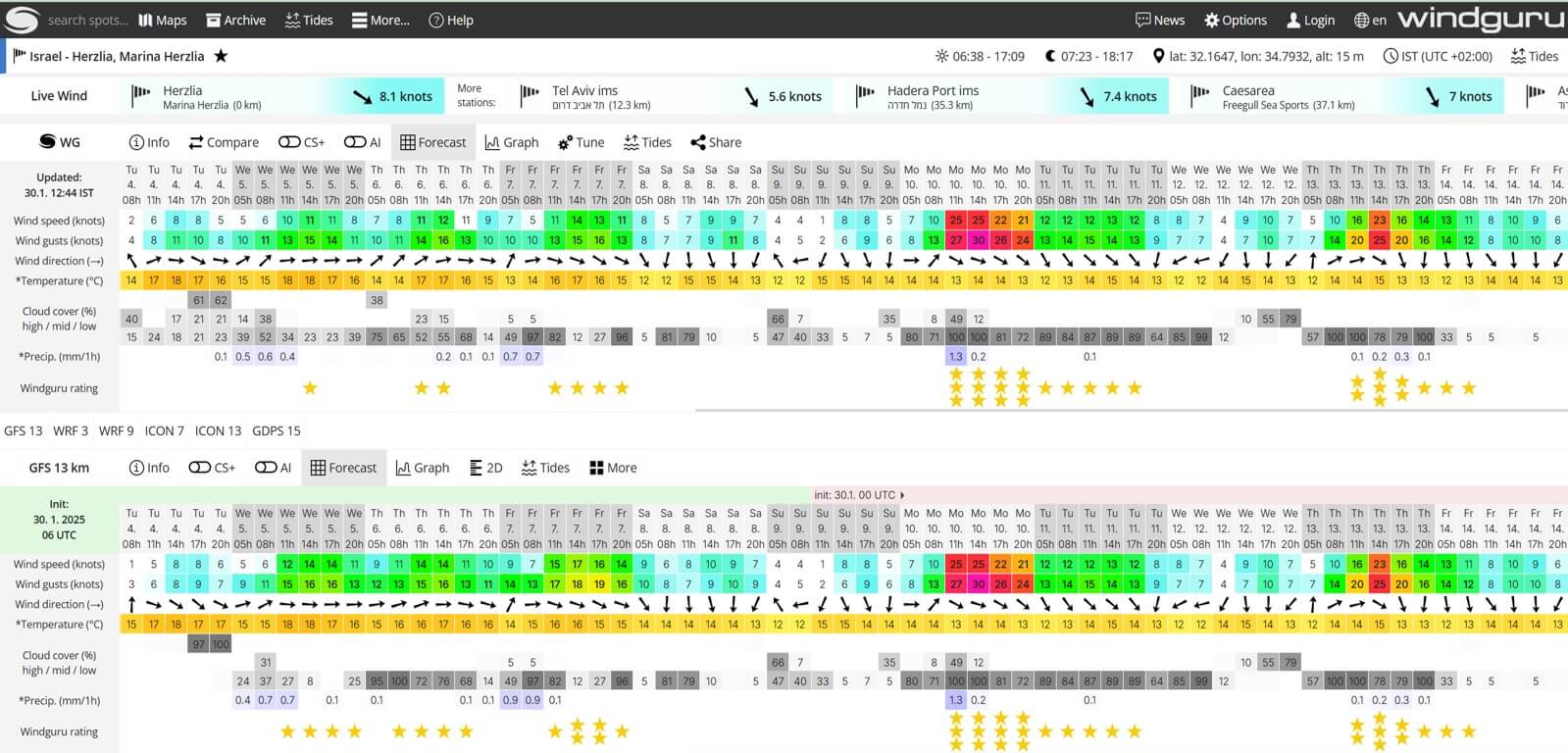Screen dimensions: 1568x753
Task: Favorite Marina Herzlia with the star icon
Action: tap(221, 56)
